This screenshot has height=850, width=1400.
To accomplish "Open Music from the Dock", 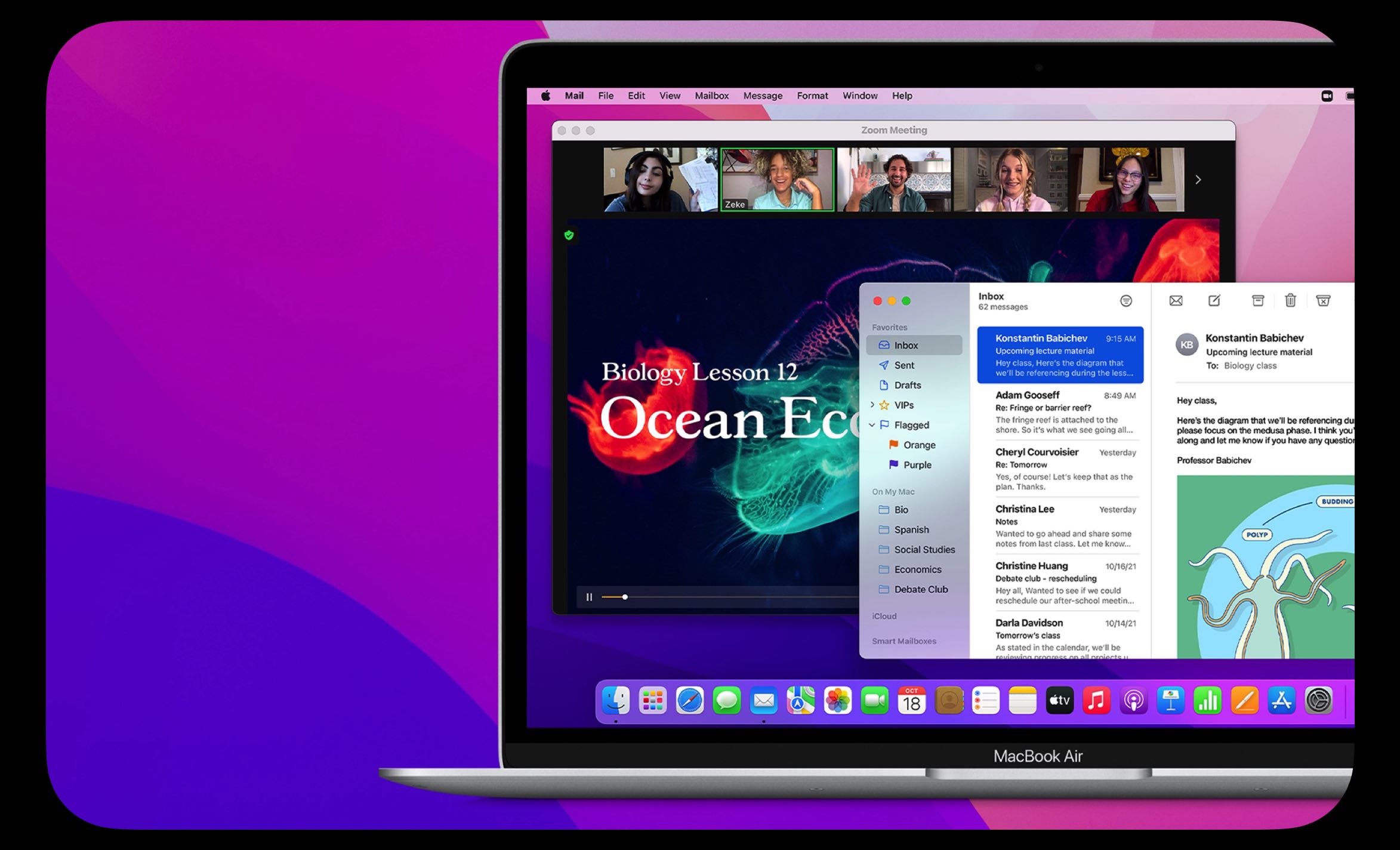I will [x=1097, y=701].
